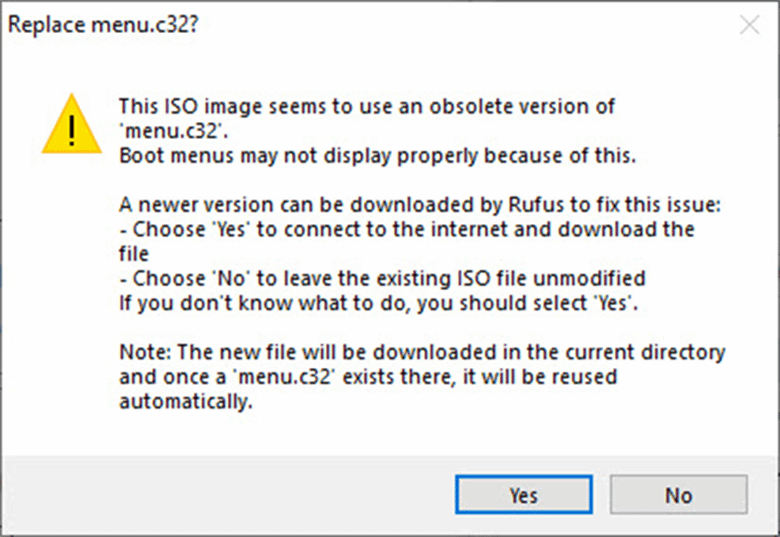780x537 pixels.
Task: Click 'Boot menus may not display properly' text
Action: click(377, 156)
